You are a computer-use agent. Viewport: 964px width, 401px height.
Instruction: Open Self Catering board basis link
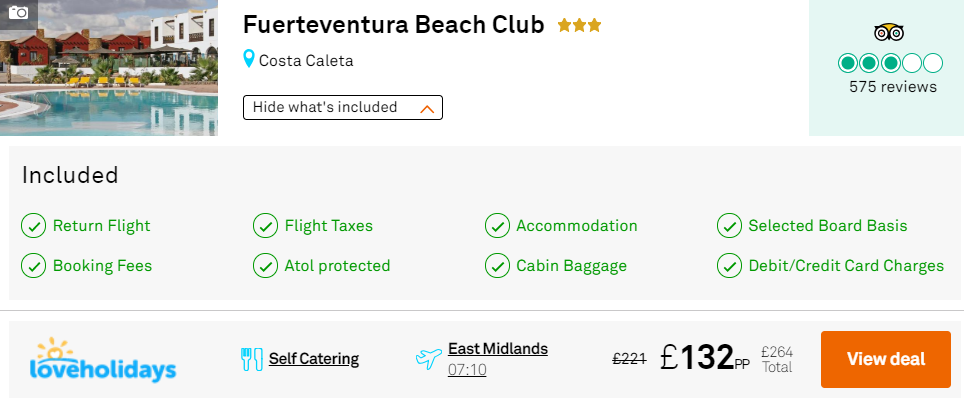pyautogui.click(x=314, y=359)
